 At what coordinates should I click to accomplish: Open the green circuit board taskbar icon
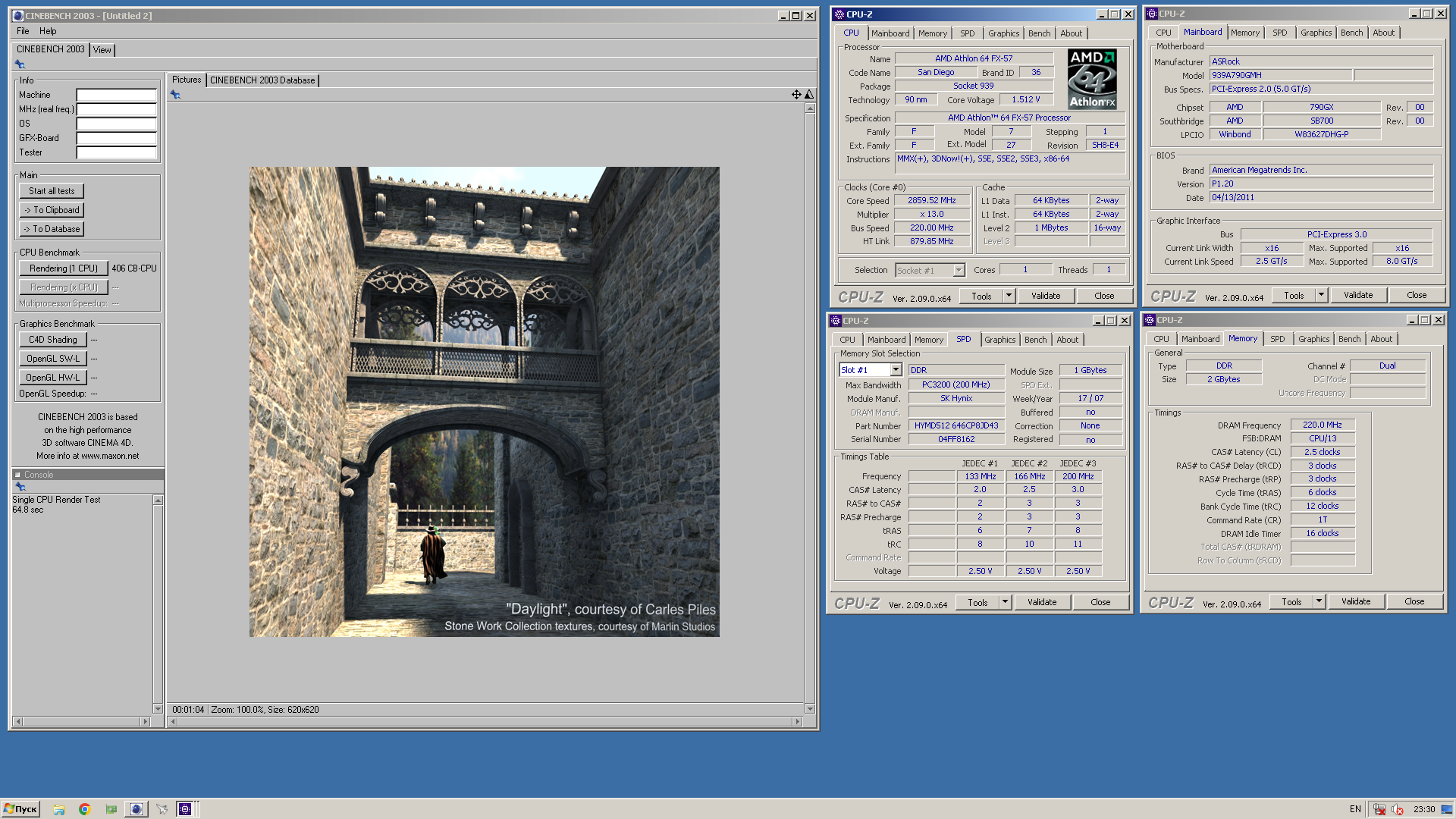[111, 809]
